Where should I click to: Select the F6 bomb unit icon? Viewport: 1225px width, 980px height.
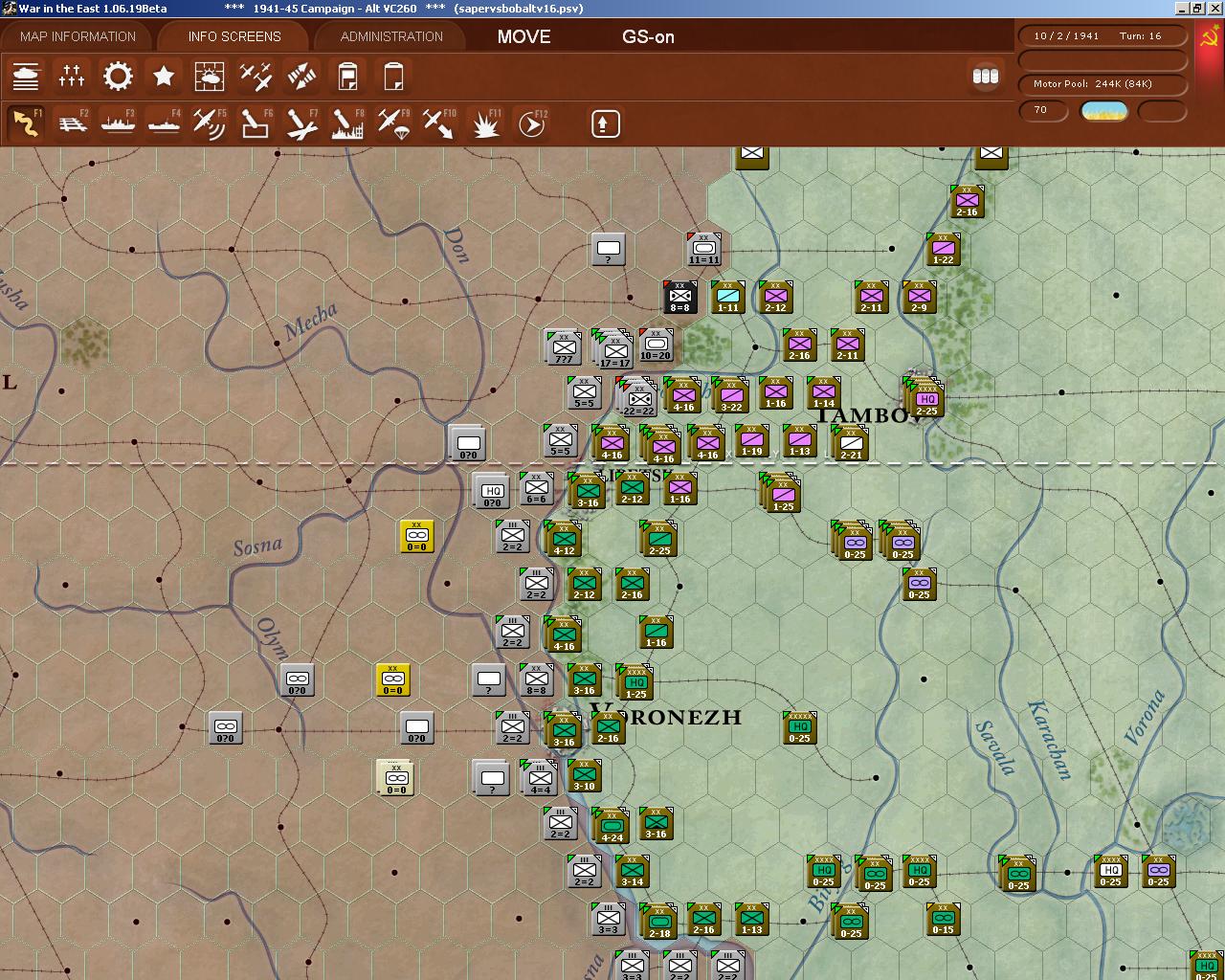[x=256, y=123]
